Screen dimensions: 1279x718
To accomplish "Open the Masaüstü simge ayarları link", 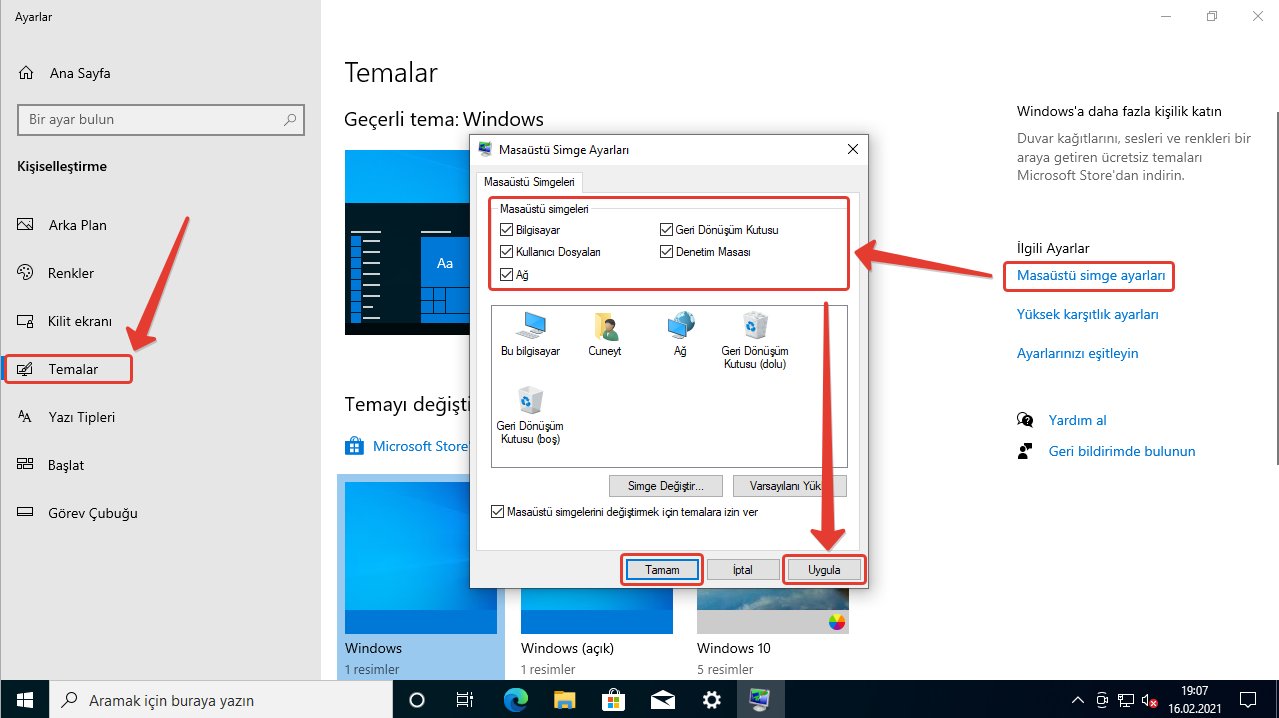I will pyautogui.click(x=1091, y=275).
